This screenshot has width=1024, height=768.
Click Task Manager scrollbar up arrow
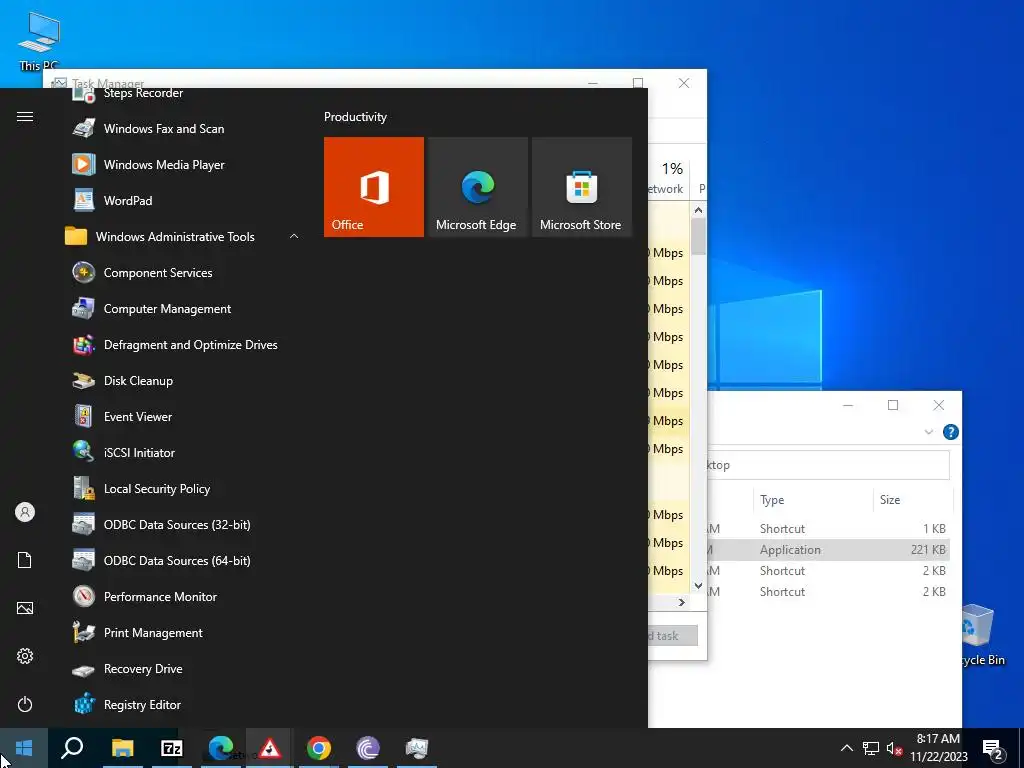coord(698,210)
